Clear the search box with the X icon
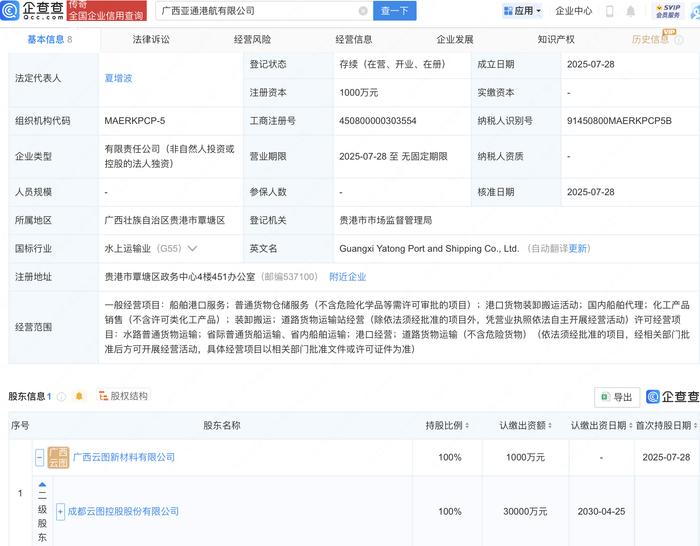700x546 pixels. point(363,11)
